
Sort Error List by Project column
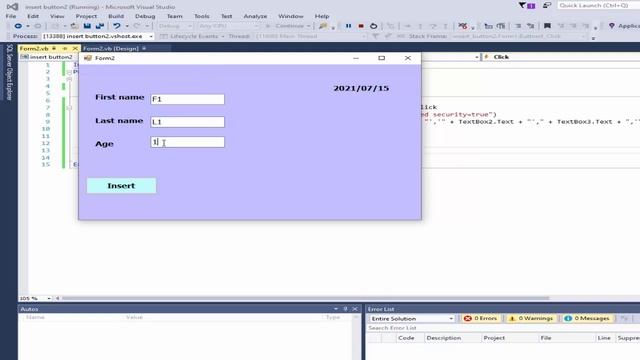click(x=494, y=338)
